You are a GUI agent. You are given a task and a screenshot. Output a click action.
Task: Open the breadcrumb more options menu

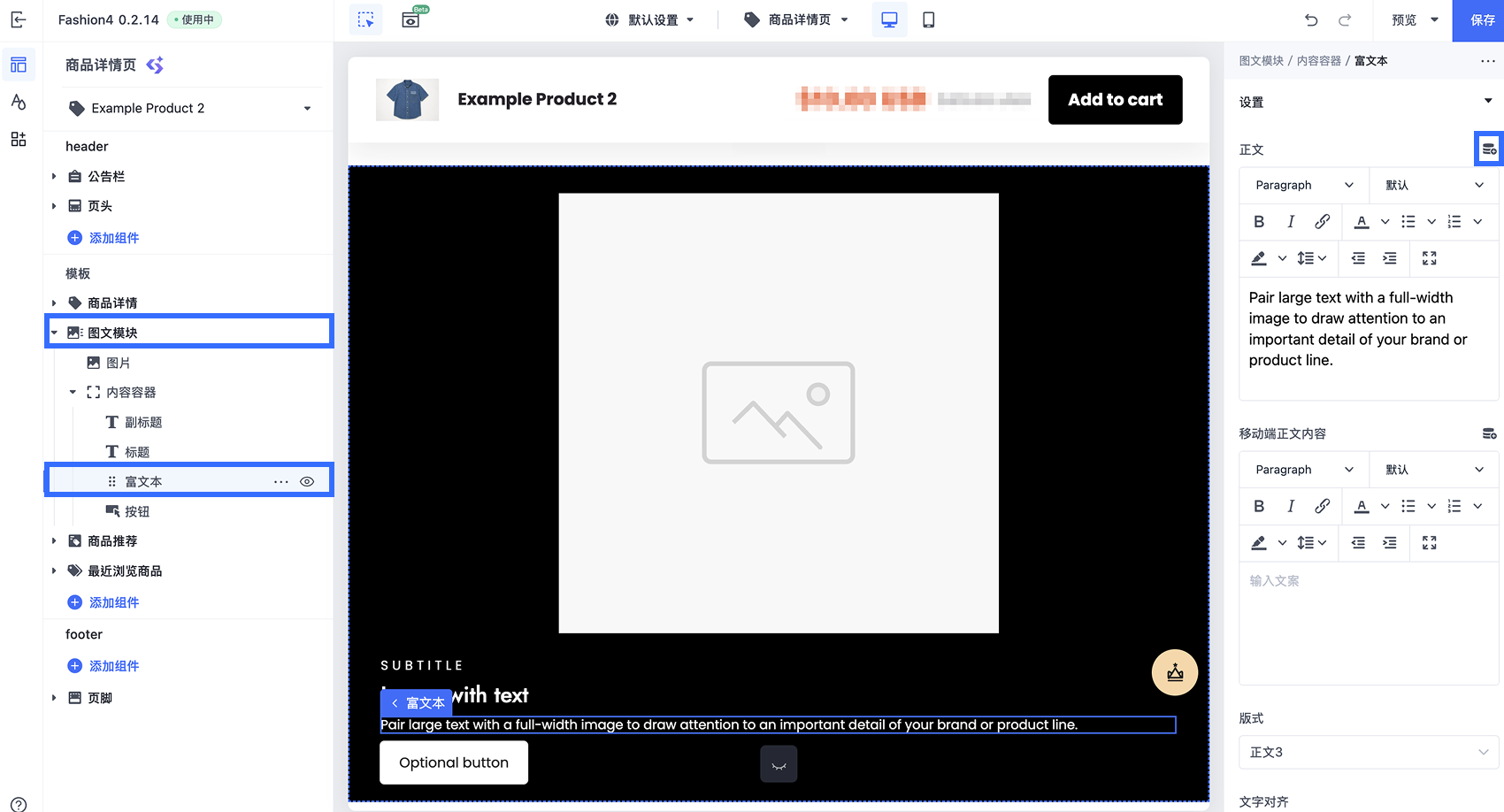pyautogui.click(x=1488, y=61)
